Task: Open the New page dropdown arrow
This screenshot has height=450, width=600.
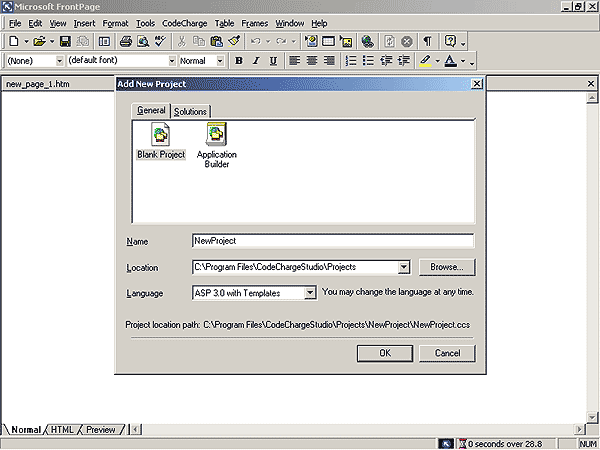Action: tap(26, 41)
